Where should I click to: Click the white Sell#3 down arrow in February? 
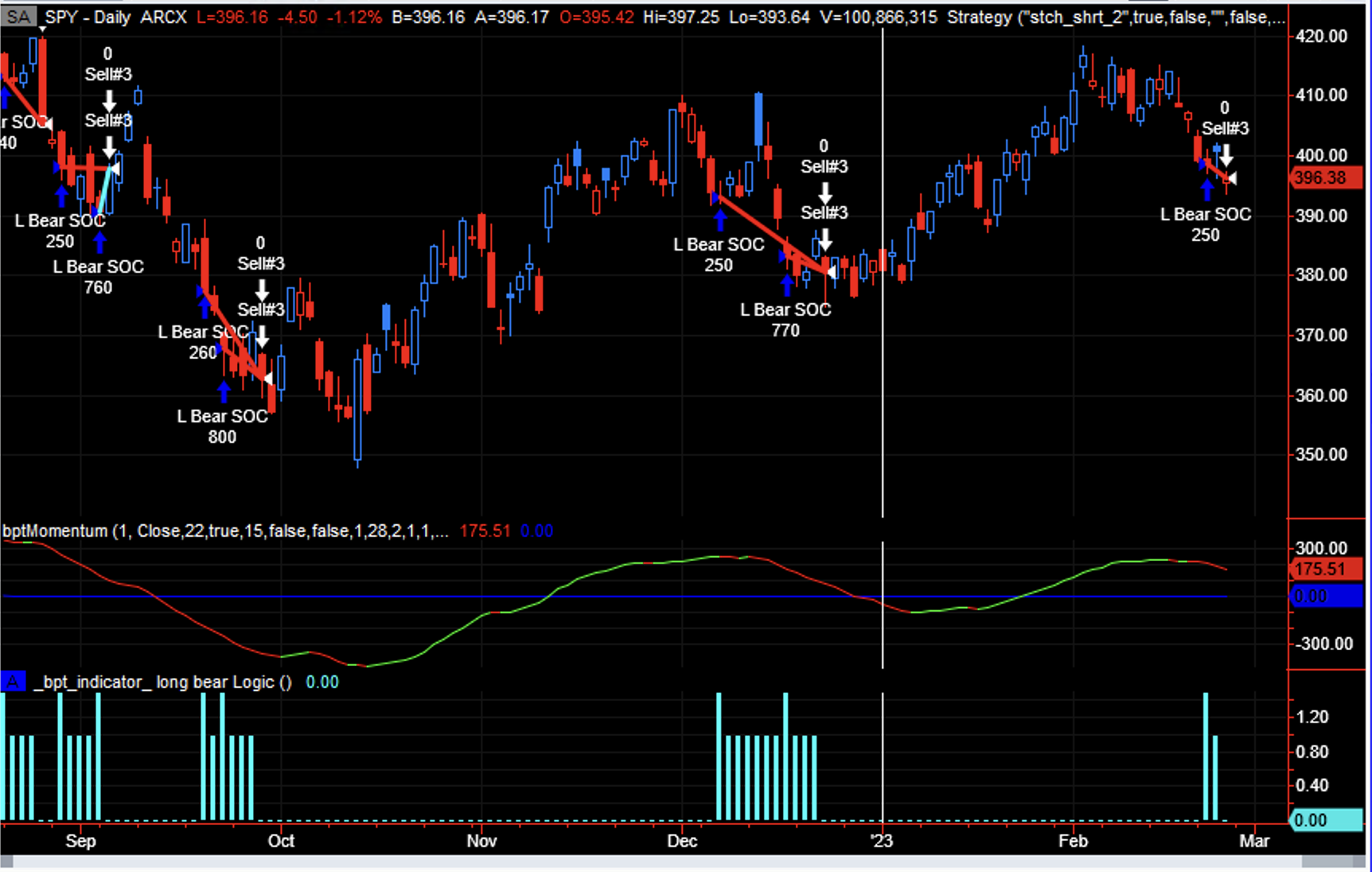pyautogui.click(x=1226, y=154)
